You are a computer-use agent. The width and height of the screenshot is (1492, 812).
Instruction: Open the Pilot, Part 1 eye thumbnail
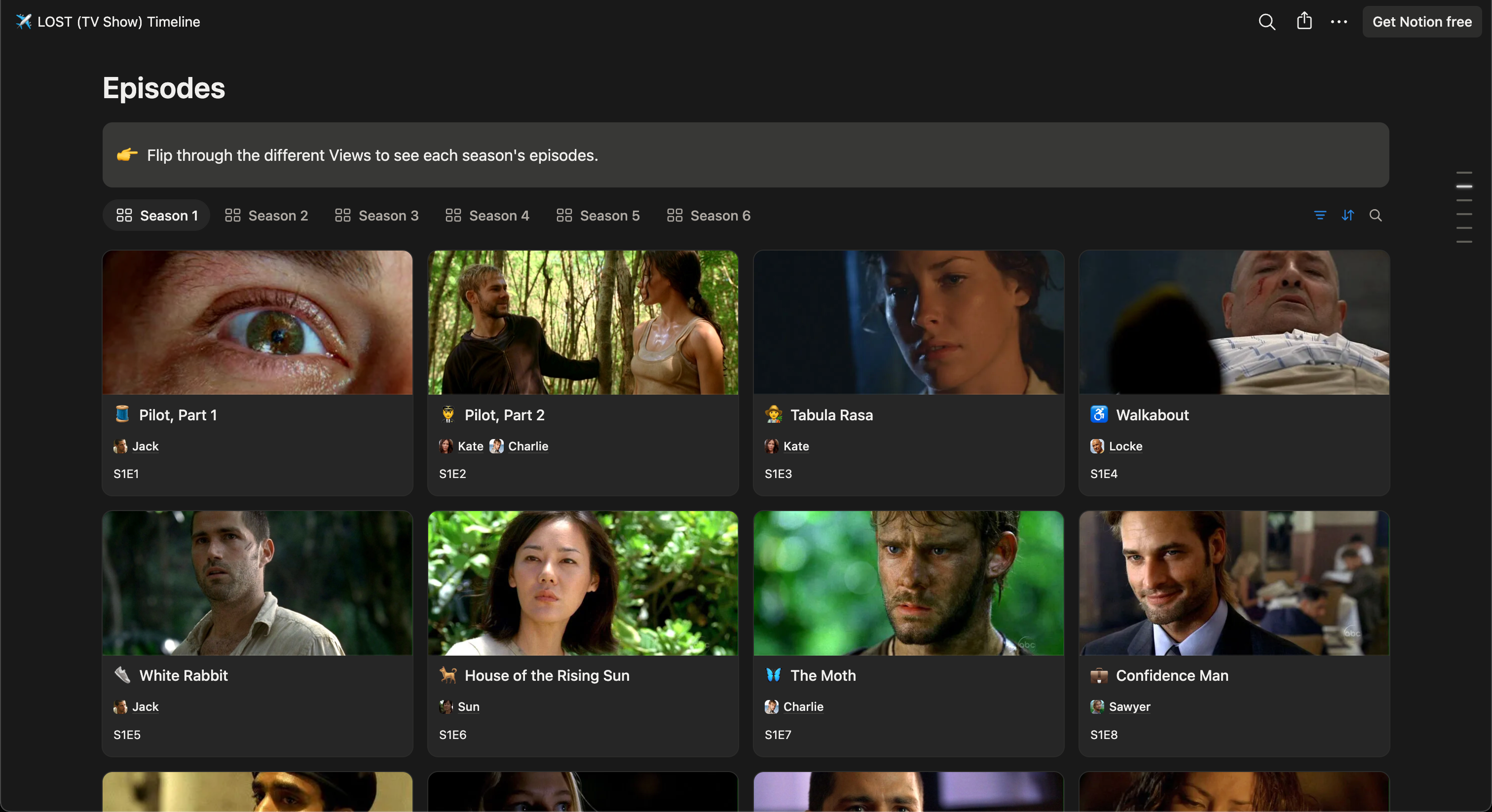257,322
